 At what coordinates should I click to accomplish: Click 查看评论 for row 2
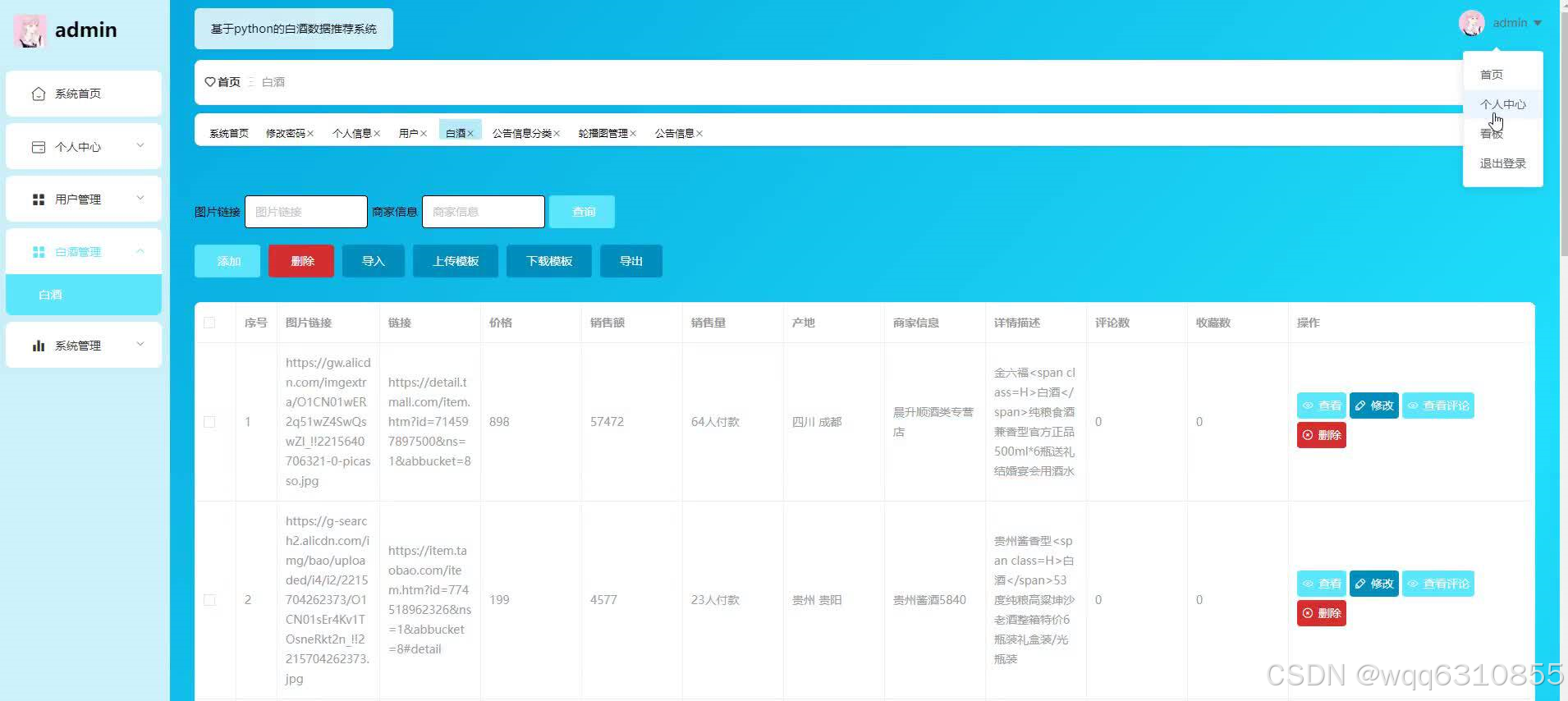[x=1438, y=584]
